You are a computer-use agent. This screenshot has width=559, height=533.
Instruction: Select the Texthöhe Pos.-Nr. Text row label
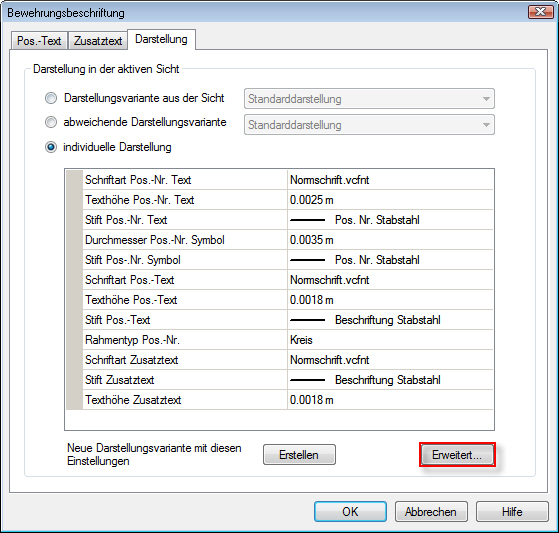(x=185, y=200)
